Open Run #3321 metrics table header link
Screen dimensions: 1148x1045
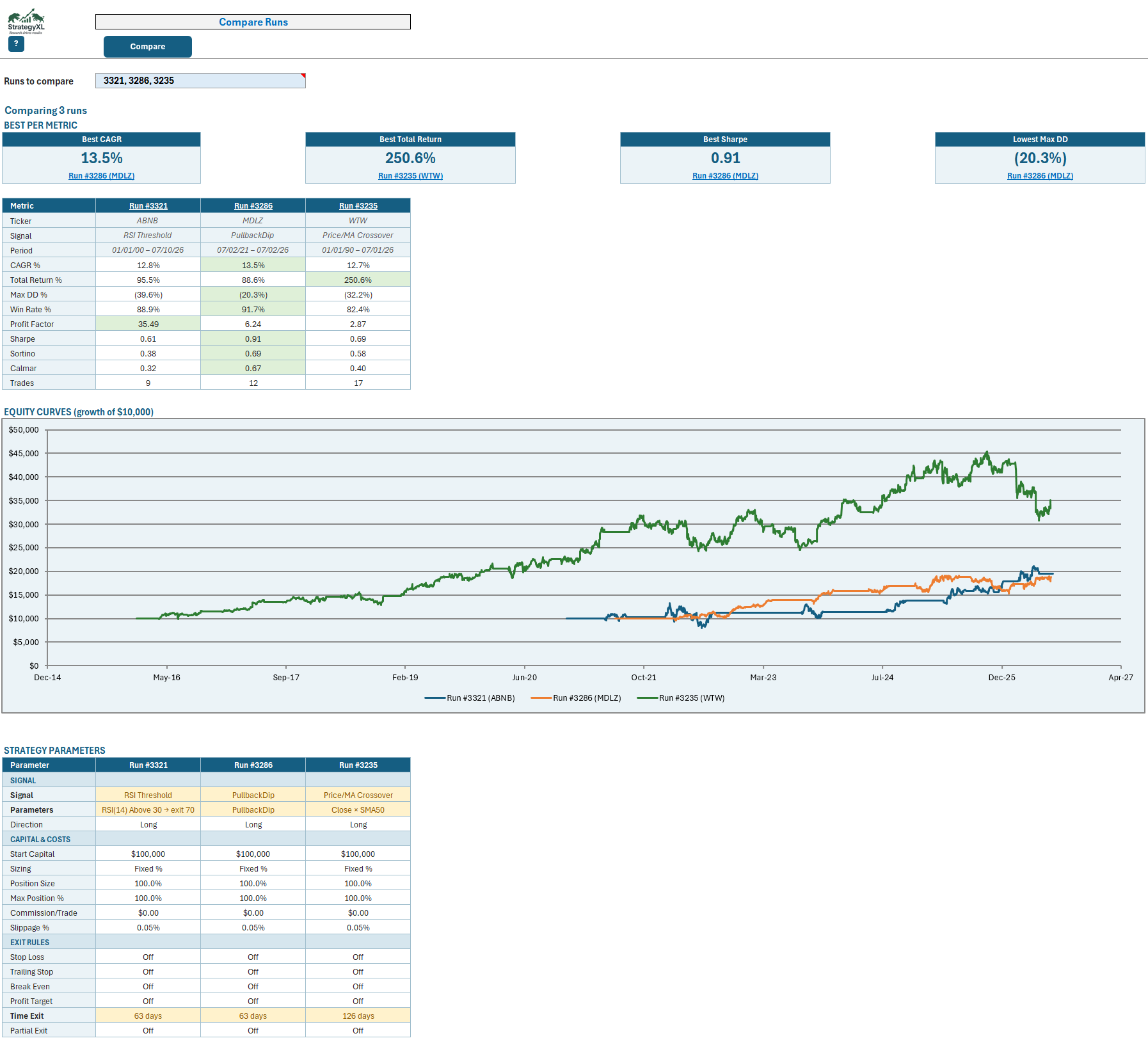(x=148, y=206)
